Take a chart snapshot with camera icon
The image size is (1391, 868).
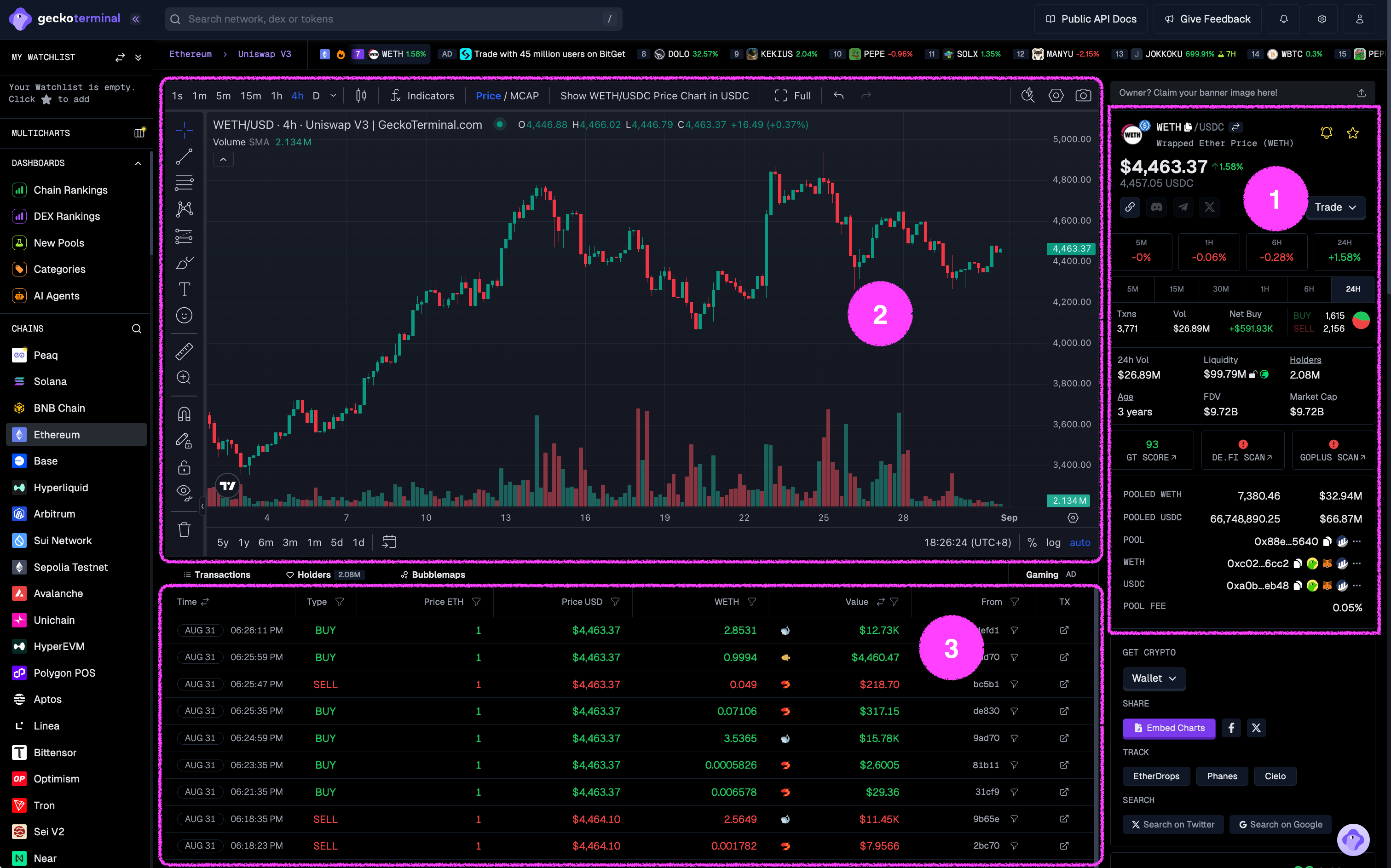coord(1083,96)
